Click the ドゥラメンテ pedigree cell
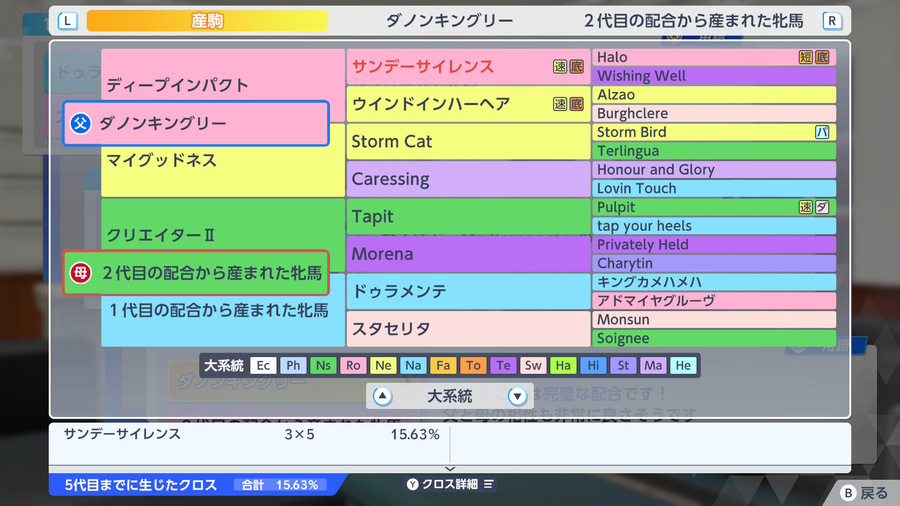Image resolution: width=900 pixels, height=506 pixels. [x=468, y=291]
